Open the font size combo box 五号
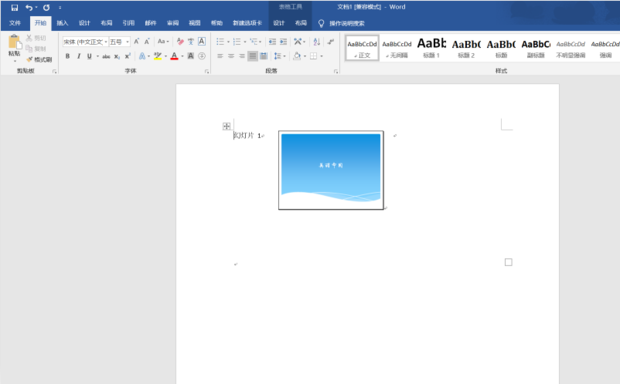Screen dimensions: 620x384 [x=119, y=42]
